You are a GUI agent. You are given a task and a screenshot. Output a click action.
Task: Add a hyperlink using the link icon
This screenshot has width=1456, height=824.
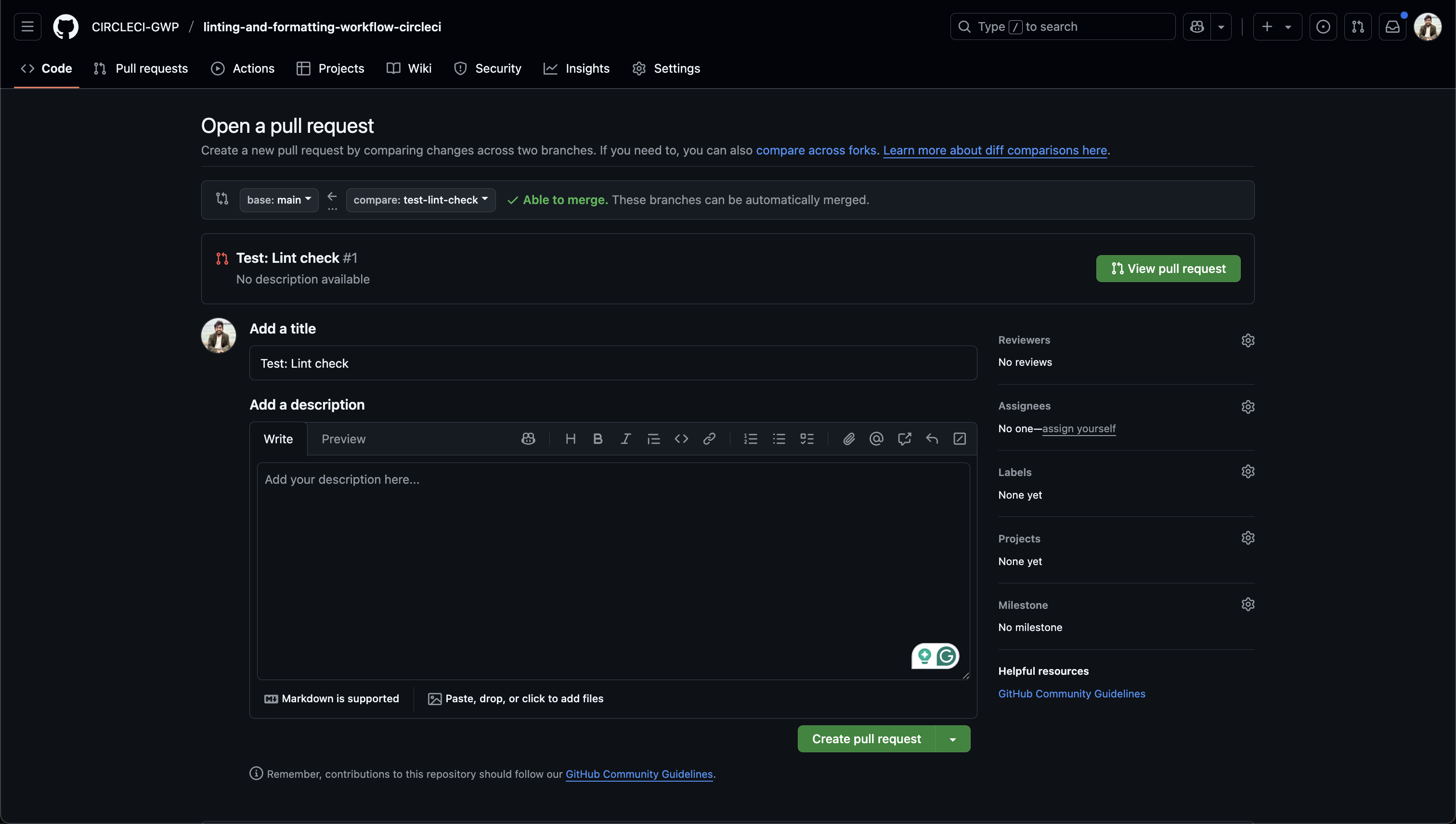[x=709, y=438]
